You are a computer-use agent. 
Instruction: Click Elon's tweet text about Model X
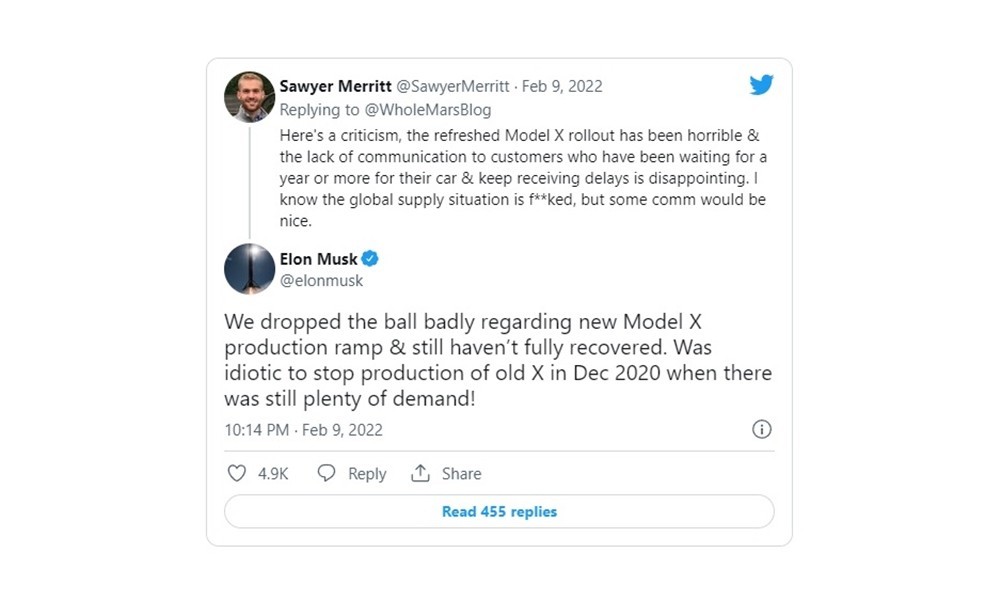coord(497,360)
